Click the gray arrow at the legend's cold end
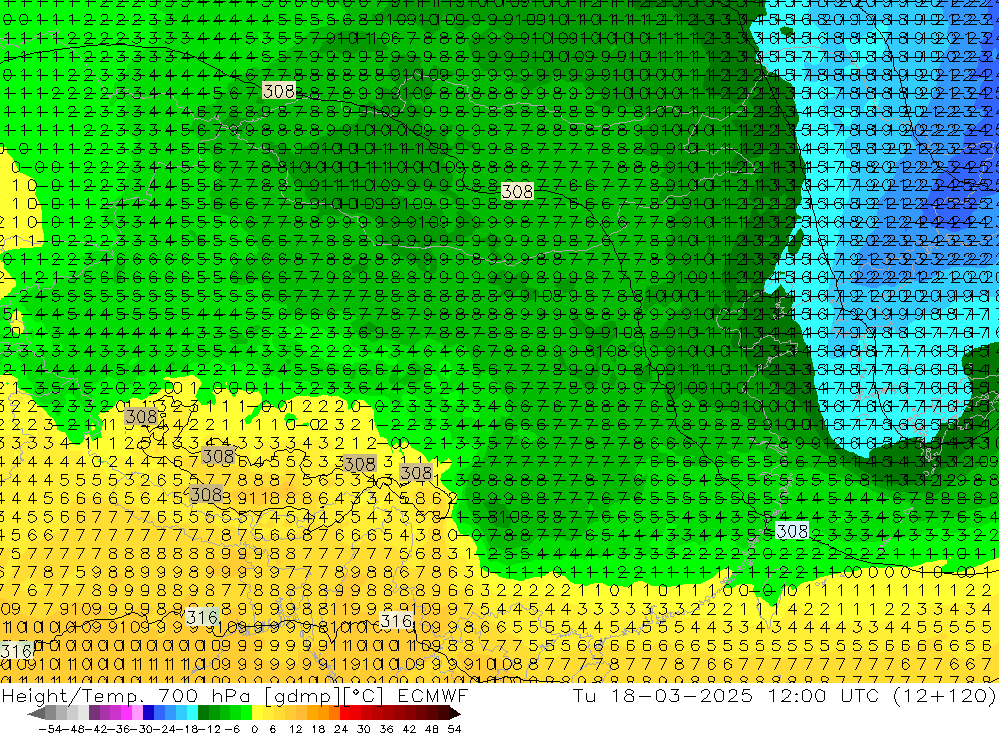 [x=36, y=712]
